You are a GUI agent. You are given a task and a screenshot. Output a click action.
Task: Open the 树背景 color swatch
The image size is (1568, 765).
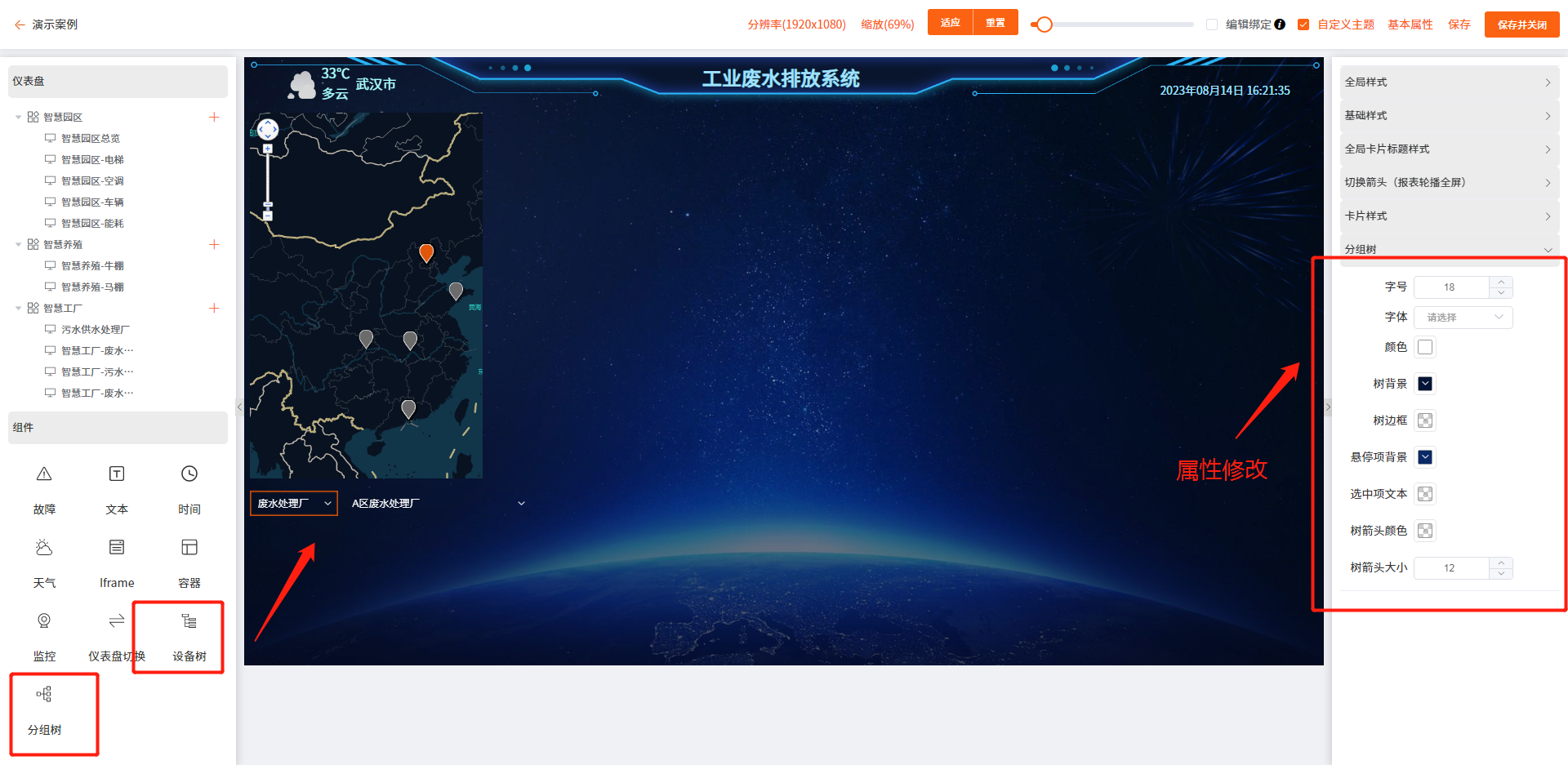(1425, 385)
